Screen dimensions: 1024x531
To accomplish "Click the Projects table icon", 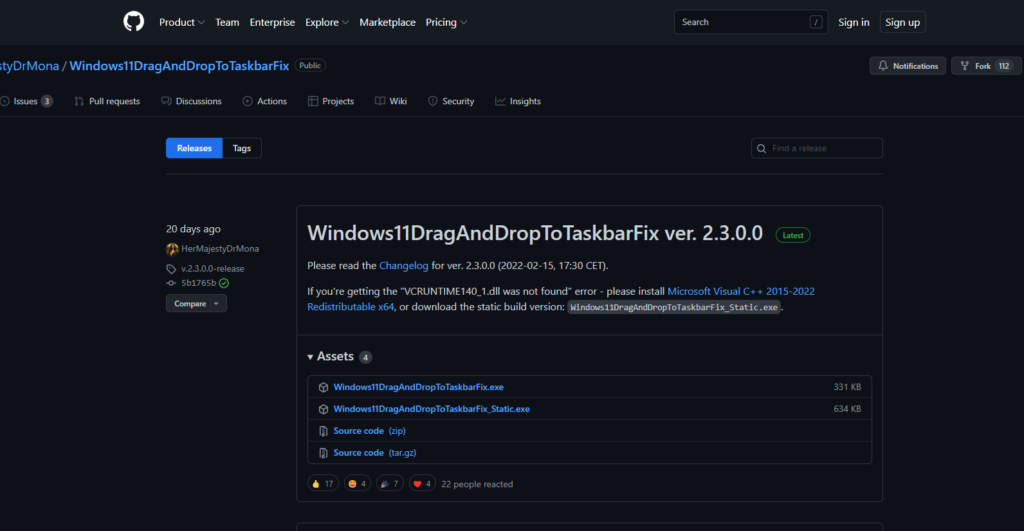I will [x=313, y=101].
